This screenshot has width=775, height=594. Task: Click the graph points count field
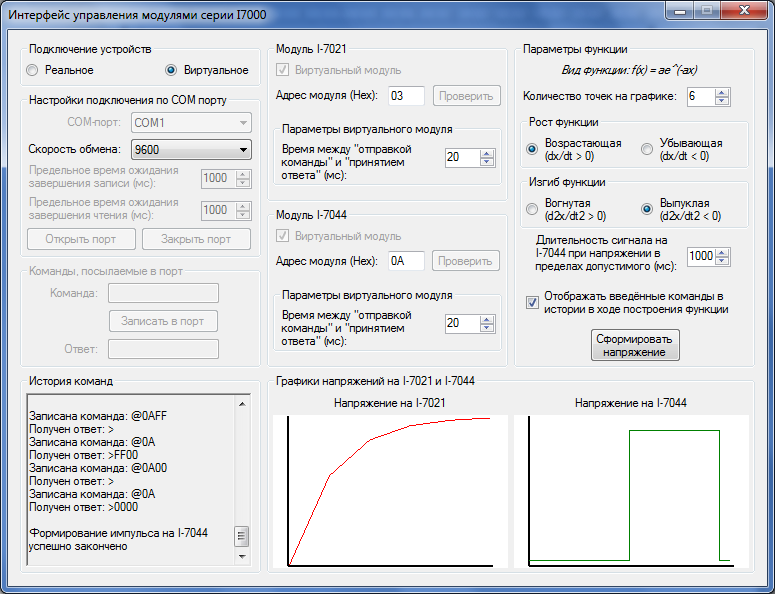pos(700,96)
